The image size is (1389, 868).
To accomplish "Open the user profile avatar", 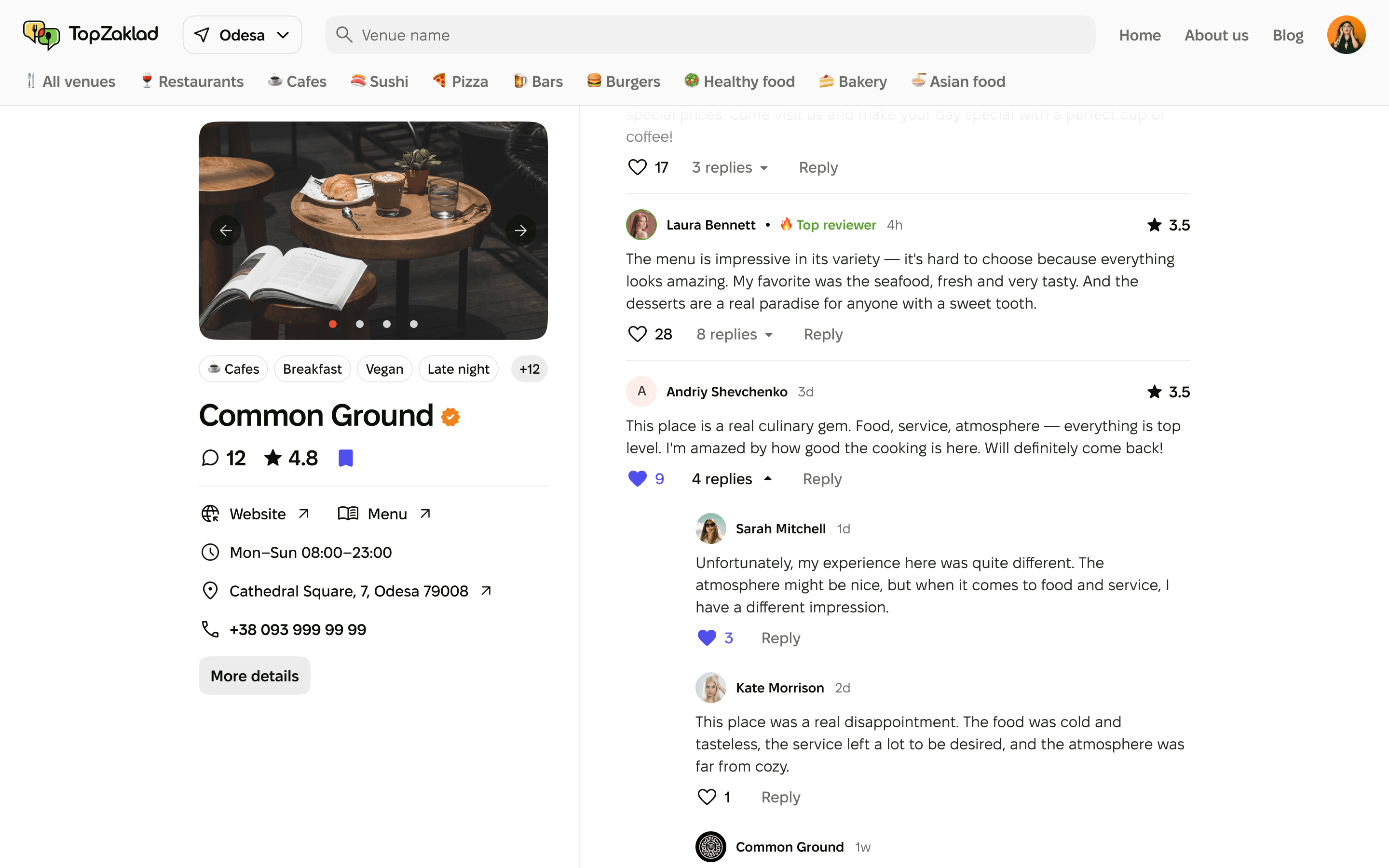I will pos(1346,35).
